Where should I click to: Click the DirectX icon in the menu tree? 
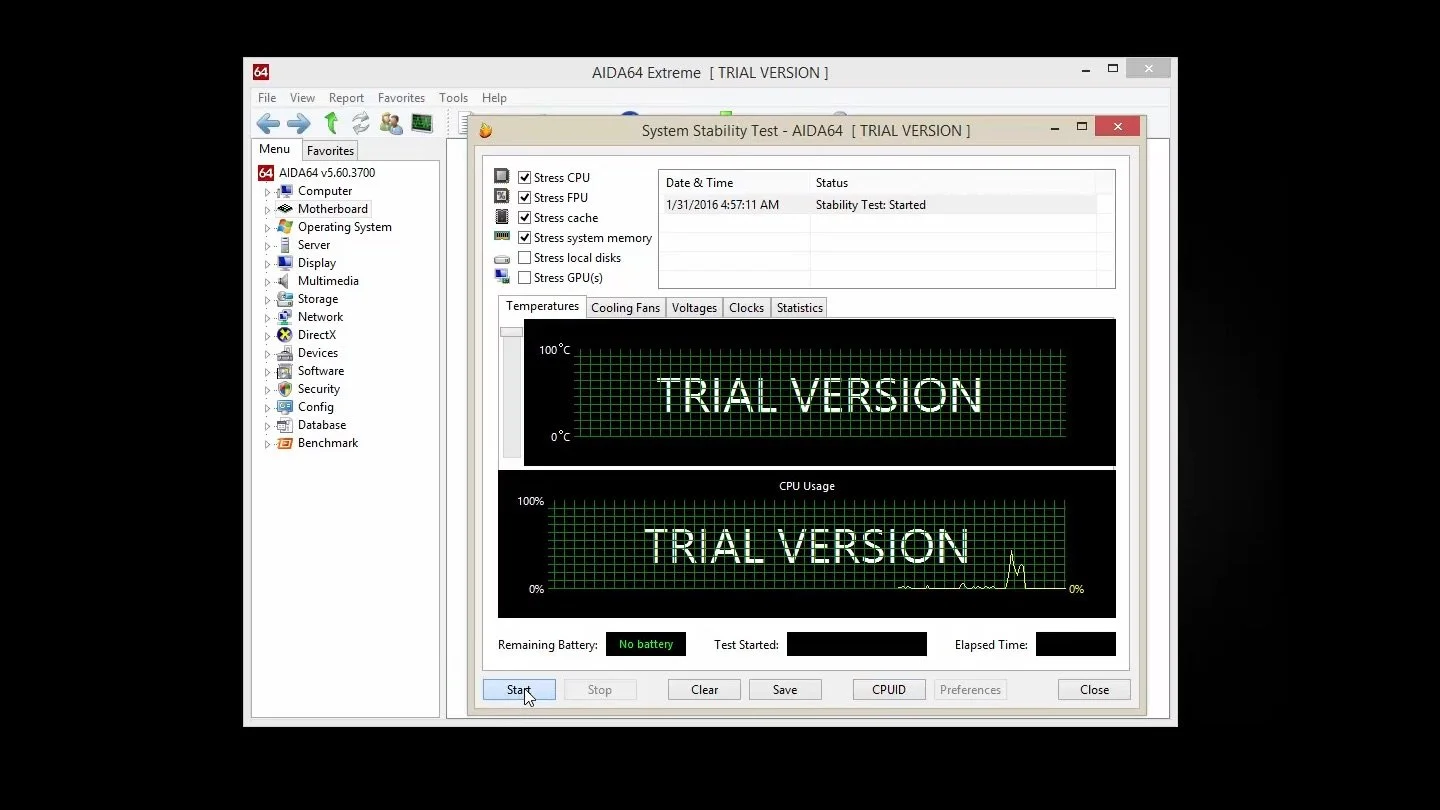coord(285,335)
